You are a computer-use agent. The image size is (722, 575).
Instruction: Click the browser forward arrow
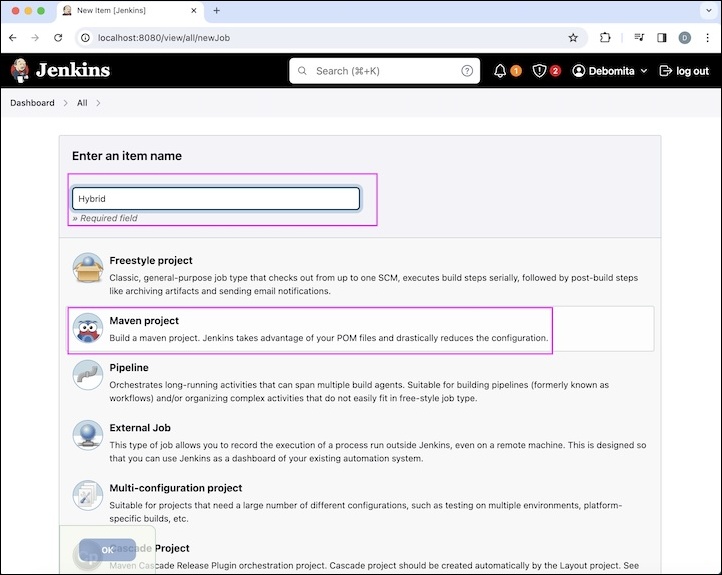click(x=35, y=38)
